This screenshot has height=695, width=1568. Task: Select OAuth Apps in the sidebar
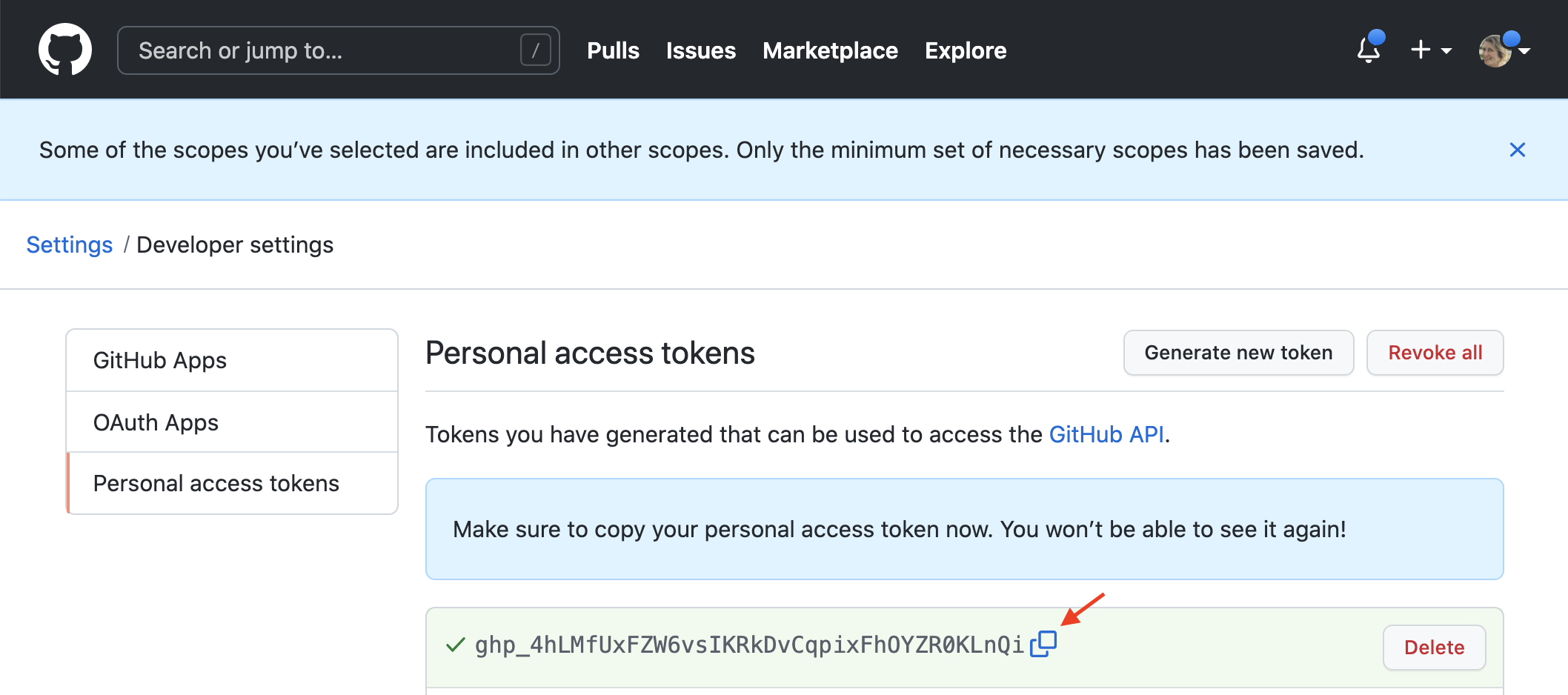[x=156, y=422]
